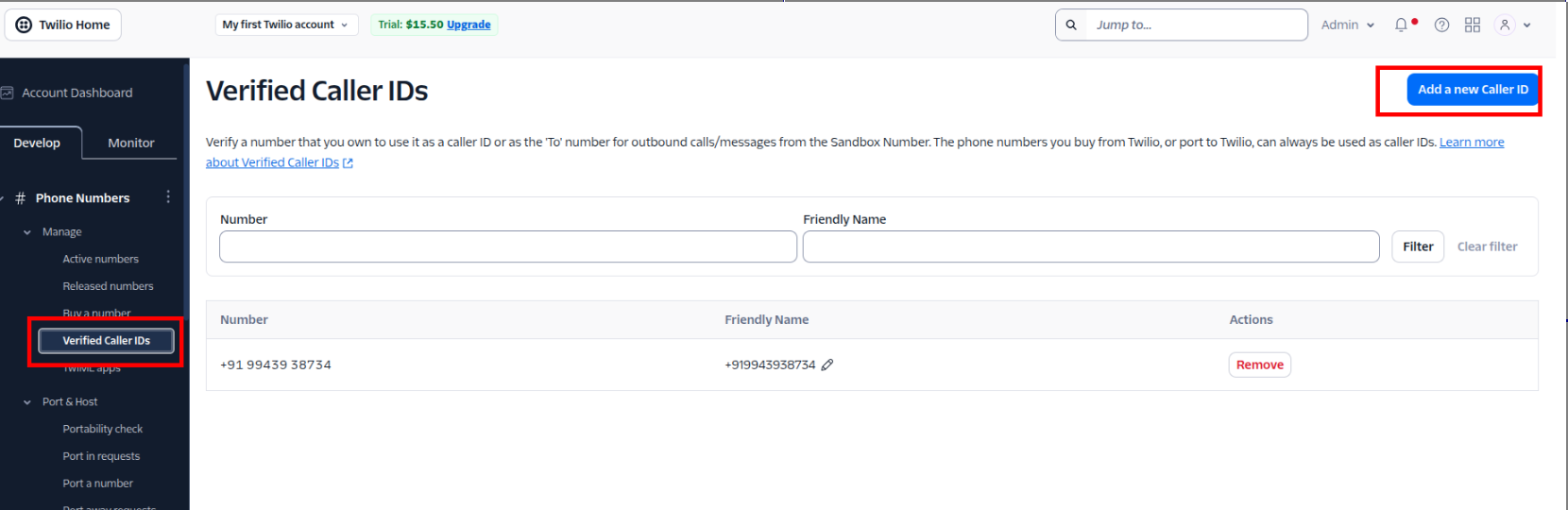Open the user profile avatar menu
1568x510 pixels.
pos(1505,25)
